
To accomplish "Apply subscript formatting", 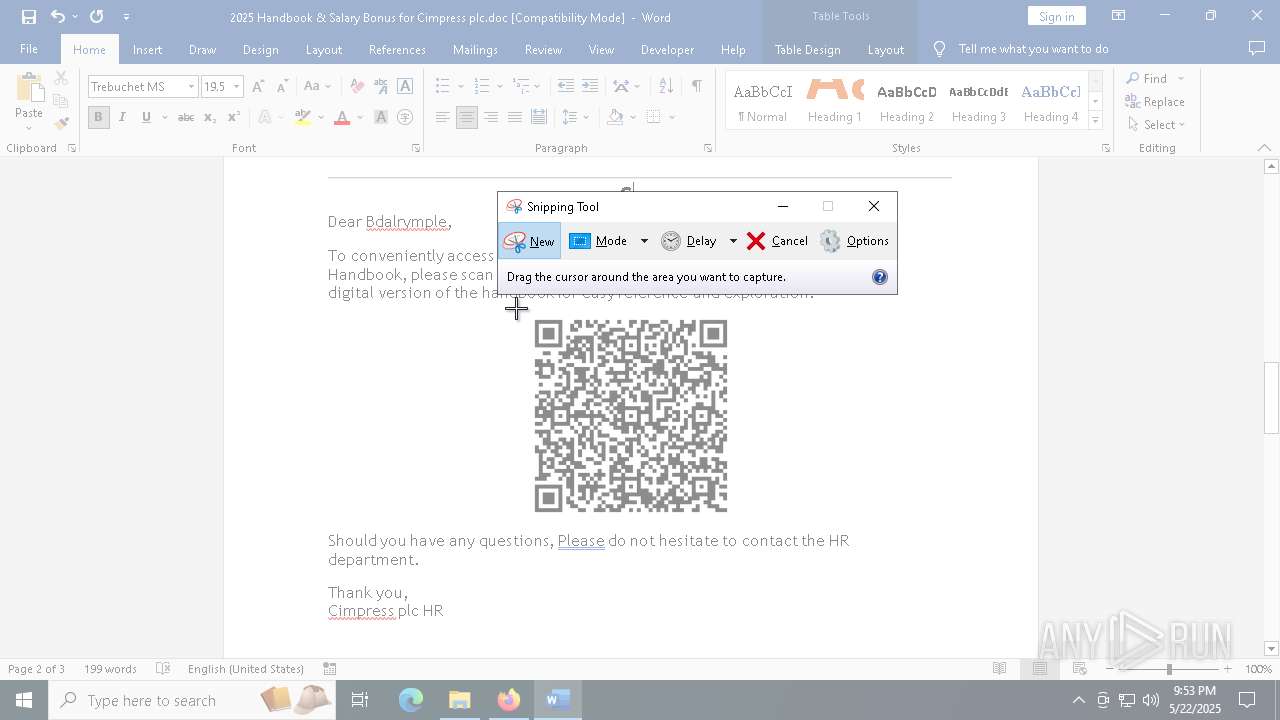I will click(210, 117).
